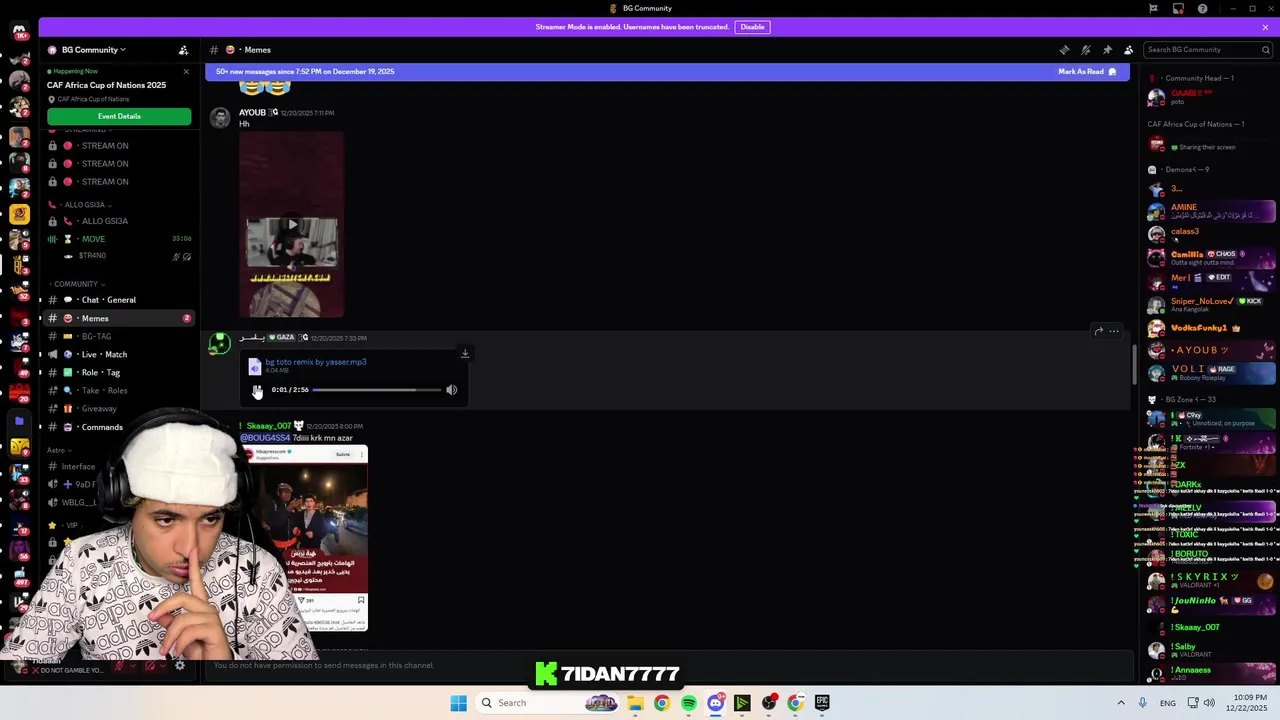Open the Role · Tag channel
Image resolution: width=1280 pixels, height=720 pixels.
119,372
